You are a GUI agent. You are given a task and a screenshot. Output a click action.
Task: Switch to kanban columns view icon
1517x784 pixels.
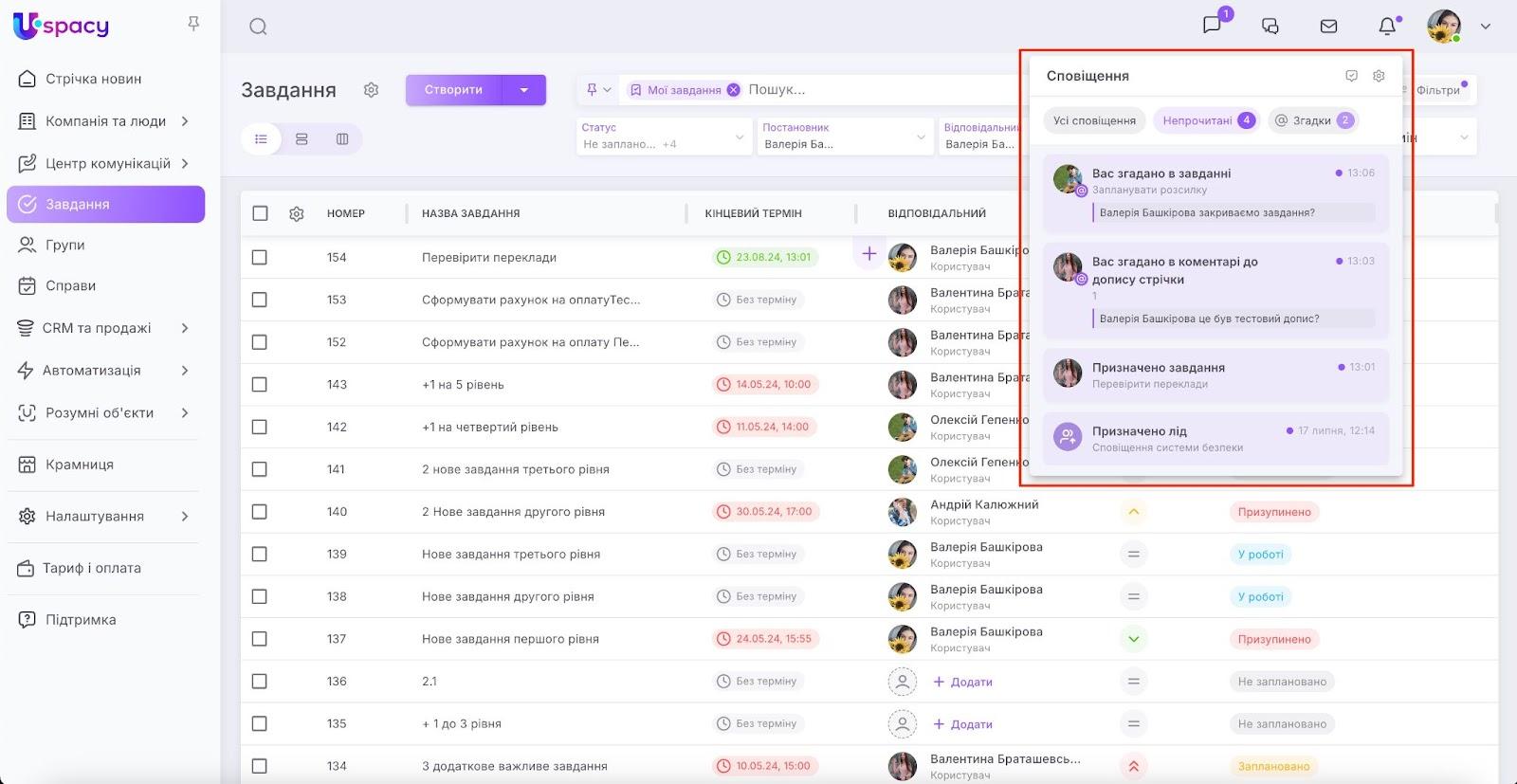[342, 139]
